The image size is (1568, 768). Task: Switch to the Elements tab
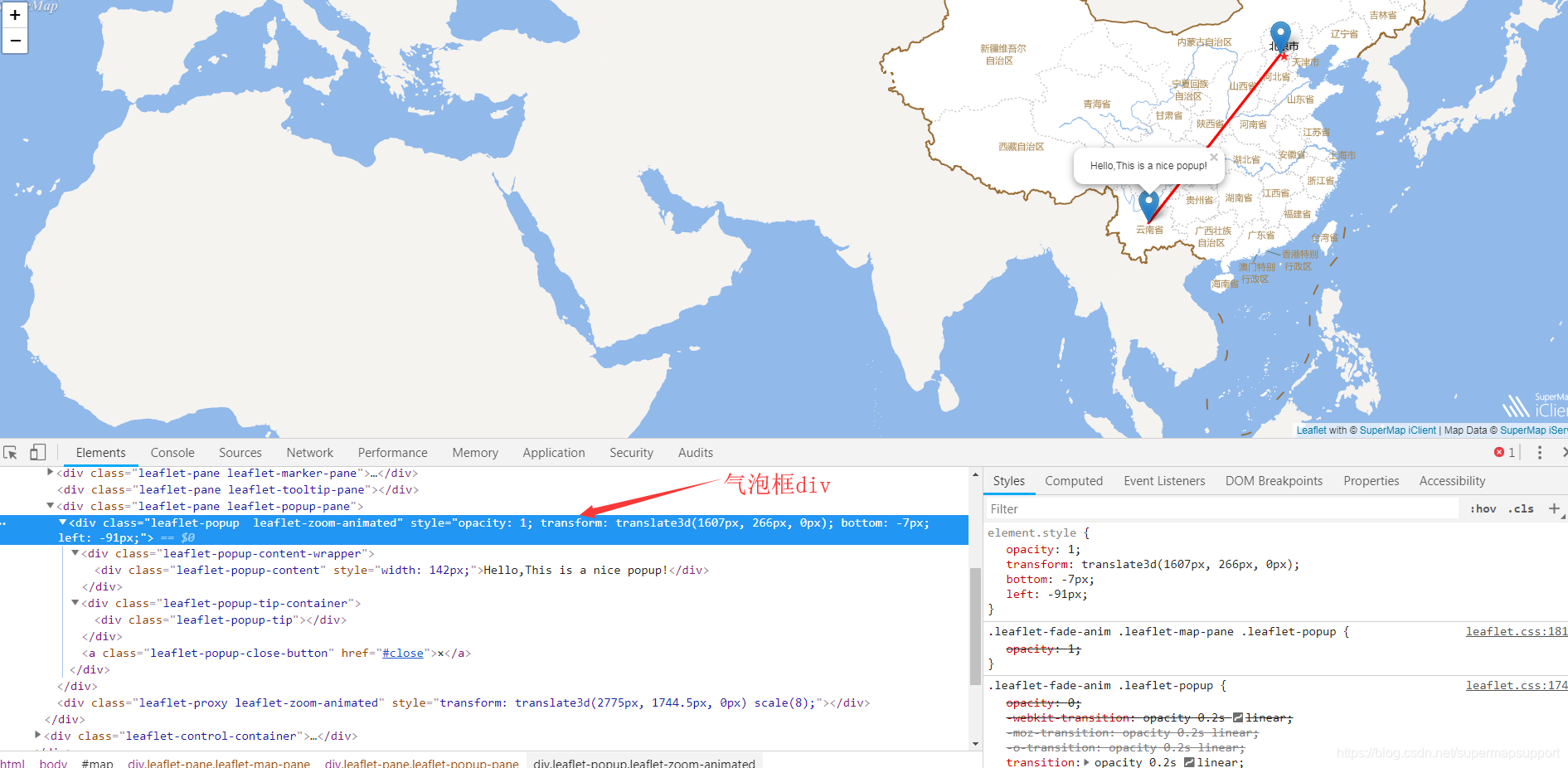(x=100, y=452)
